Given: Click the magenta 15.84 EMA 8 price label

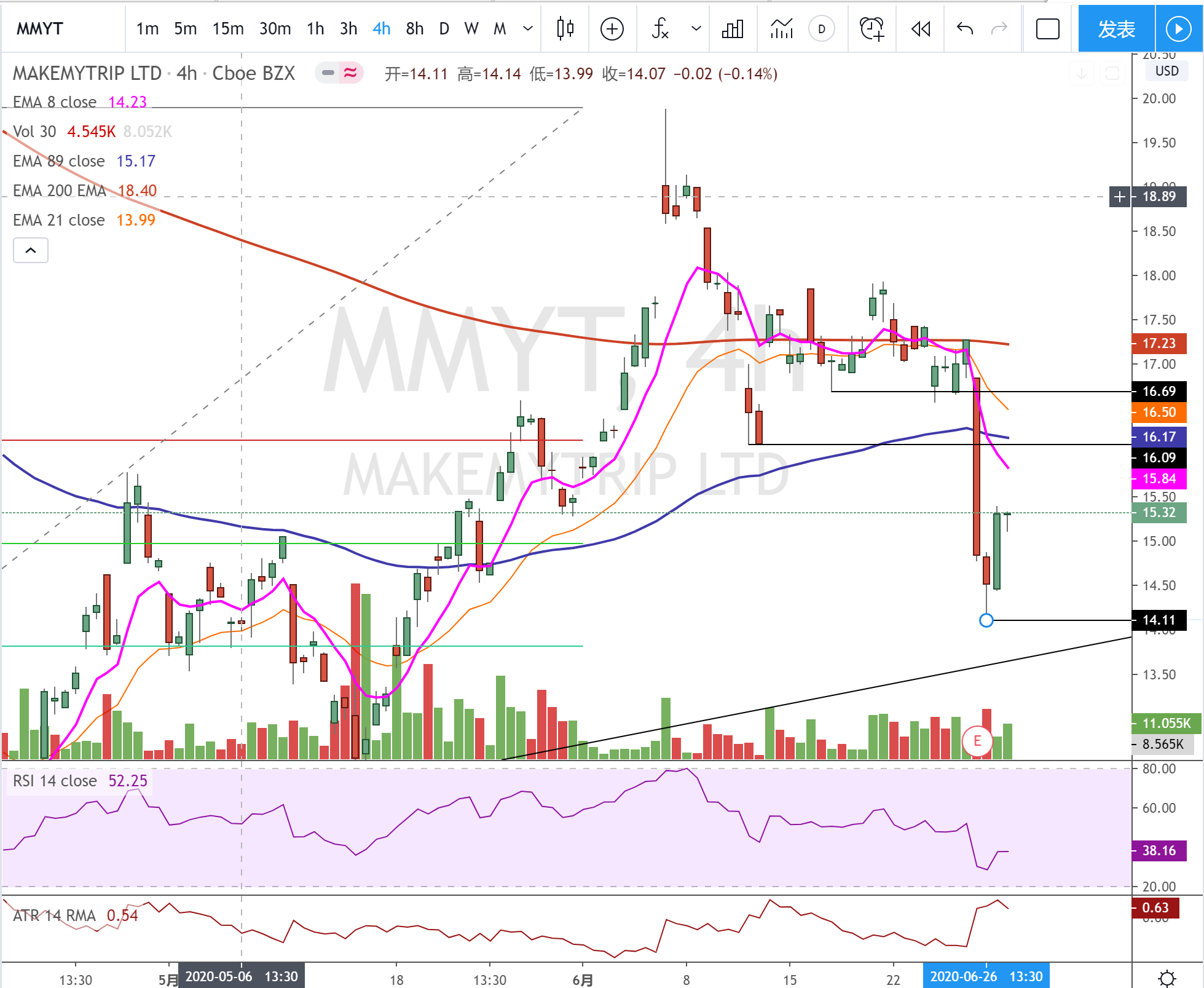Looking at the screenshot, I should (x=1159, y=478).
